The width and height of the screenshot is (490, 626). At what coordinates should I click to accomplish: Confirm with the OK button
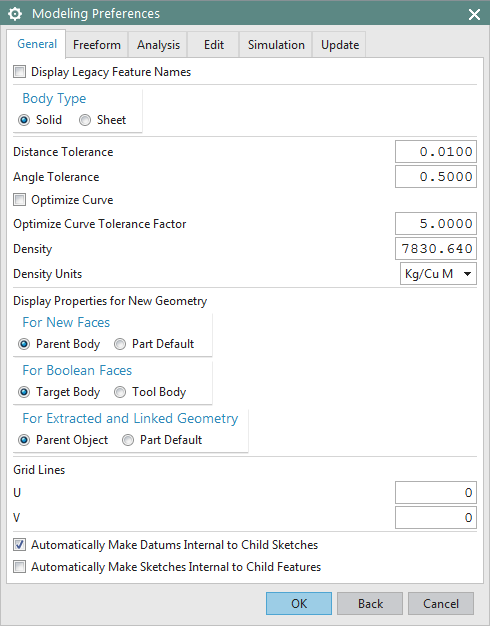(299, 604)
